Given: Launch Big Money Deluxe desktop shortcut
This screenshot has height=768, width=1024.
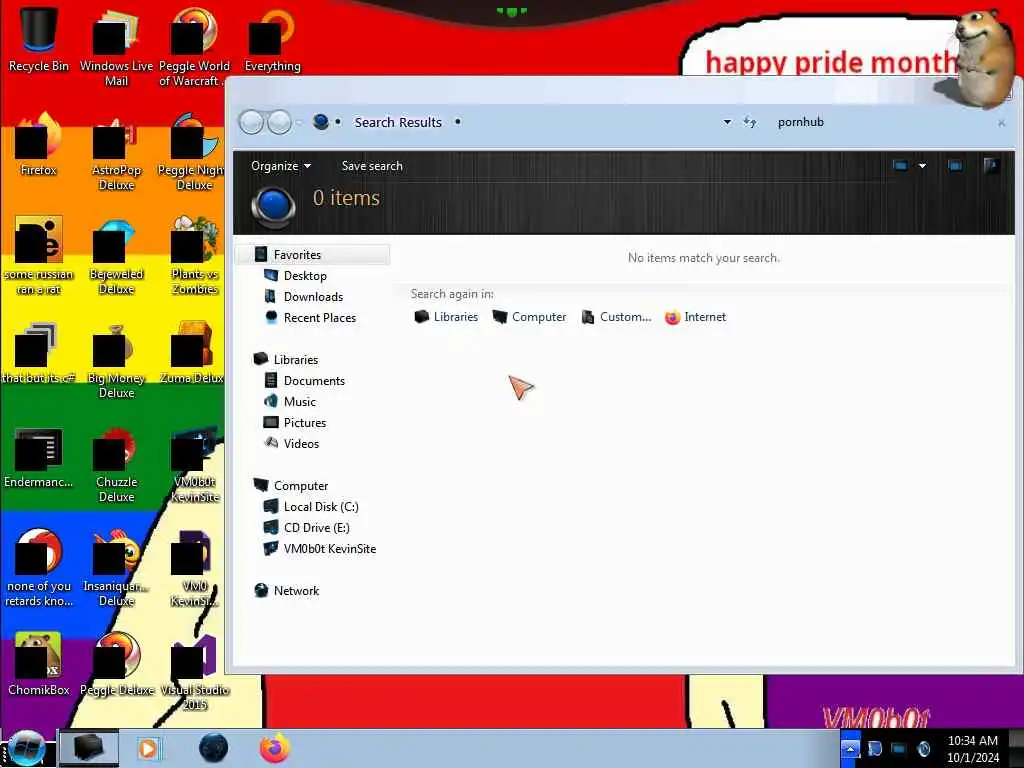Looking at the screenshot, I should coord(116,360).
